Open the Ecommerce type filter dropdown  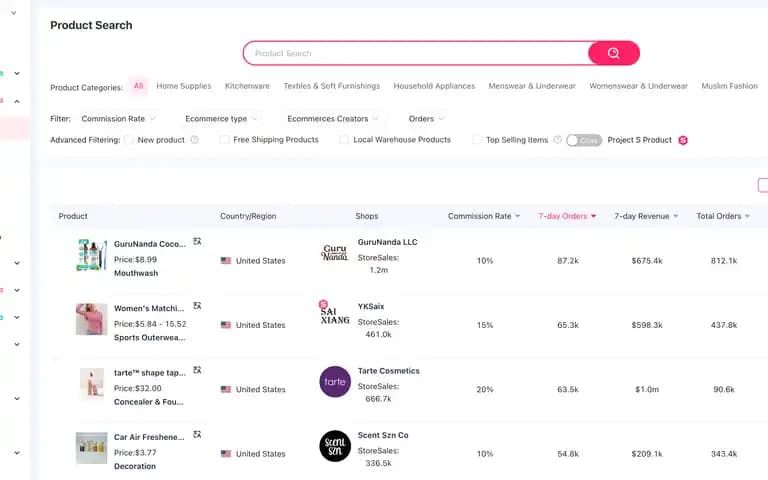point(221,119)
